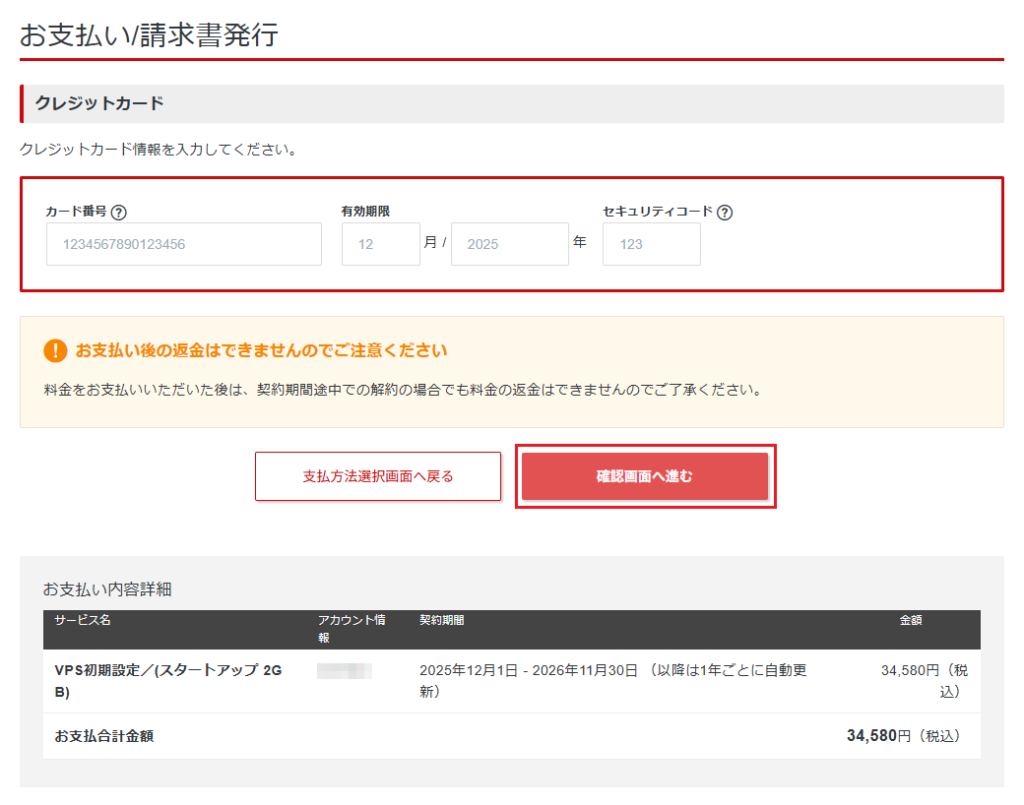The width and height of the screenshot is (1024, 805).
Task: Select the expiry month input field
Action: coord(380,244)
